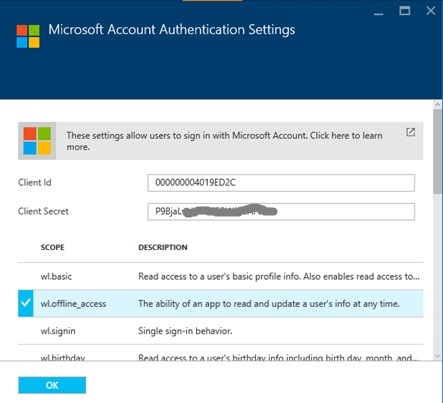Click the 'Microsoft Account Authentication Settings' title

[172, 30]
